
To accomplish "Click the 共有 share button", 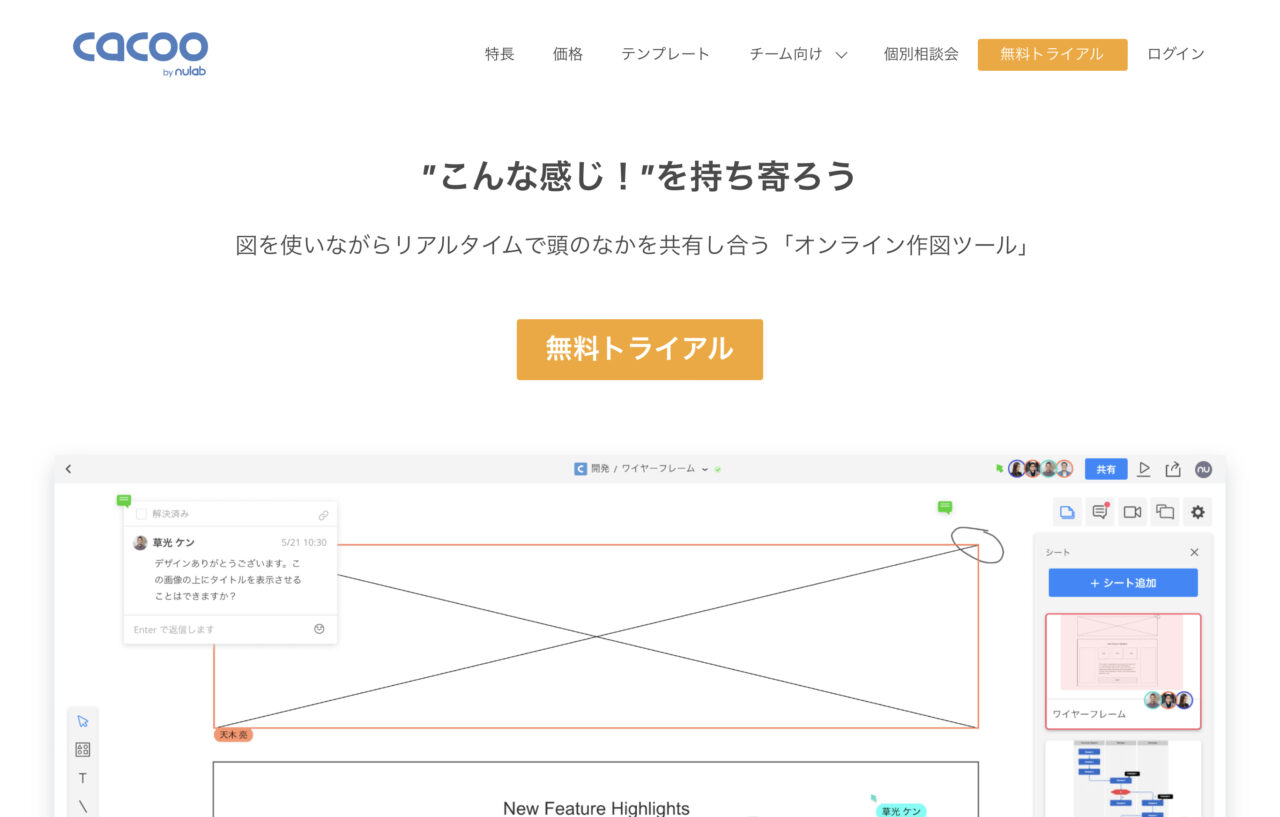I will click(1106, 469).
